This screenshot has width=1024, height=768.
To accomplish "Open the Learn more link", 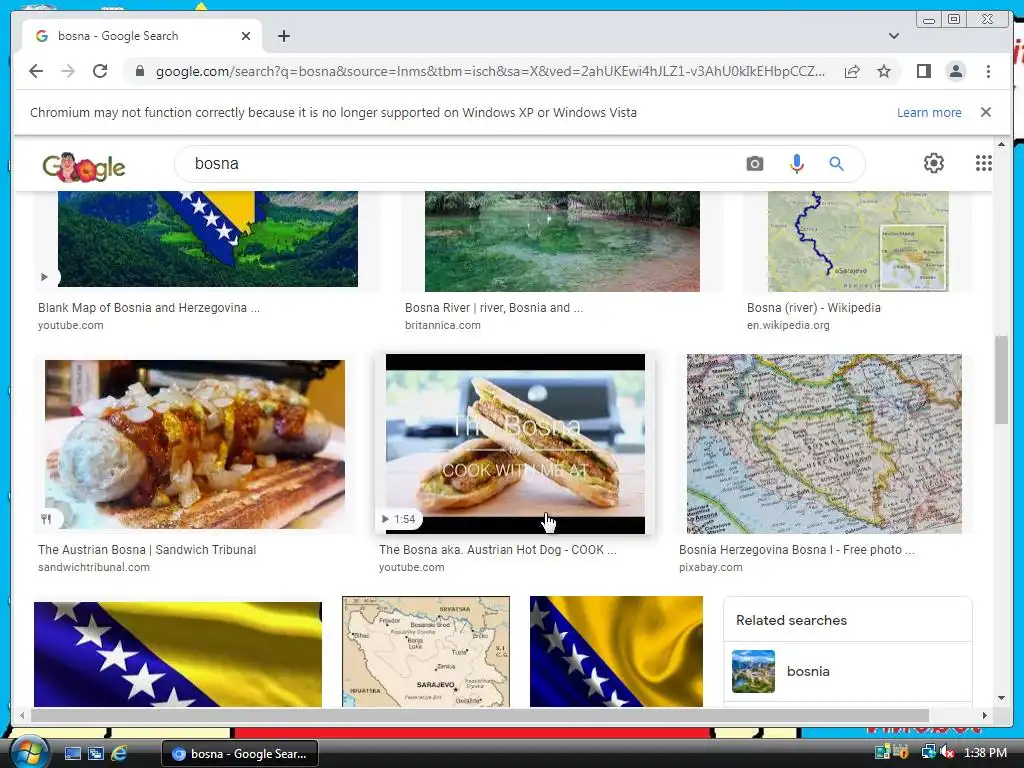I will [929, 112].
